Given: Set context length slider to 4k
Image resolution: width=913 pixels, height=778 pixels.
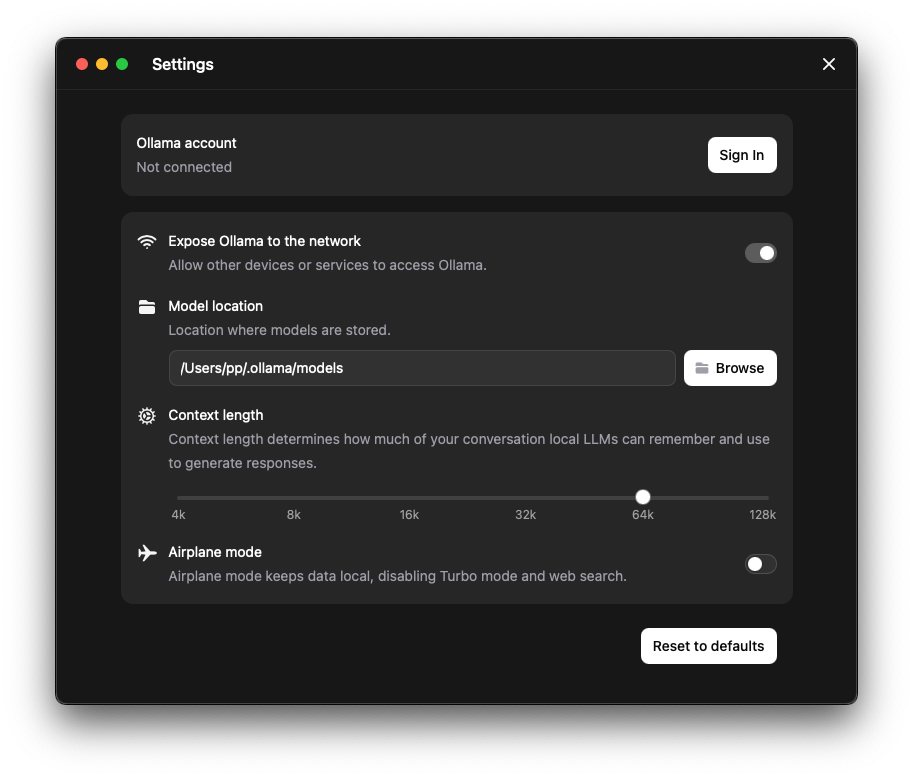Looking at the screenshot, I should click(178, 498).
